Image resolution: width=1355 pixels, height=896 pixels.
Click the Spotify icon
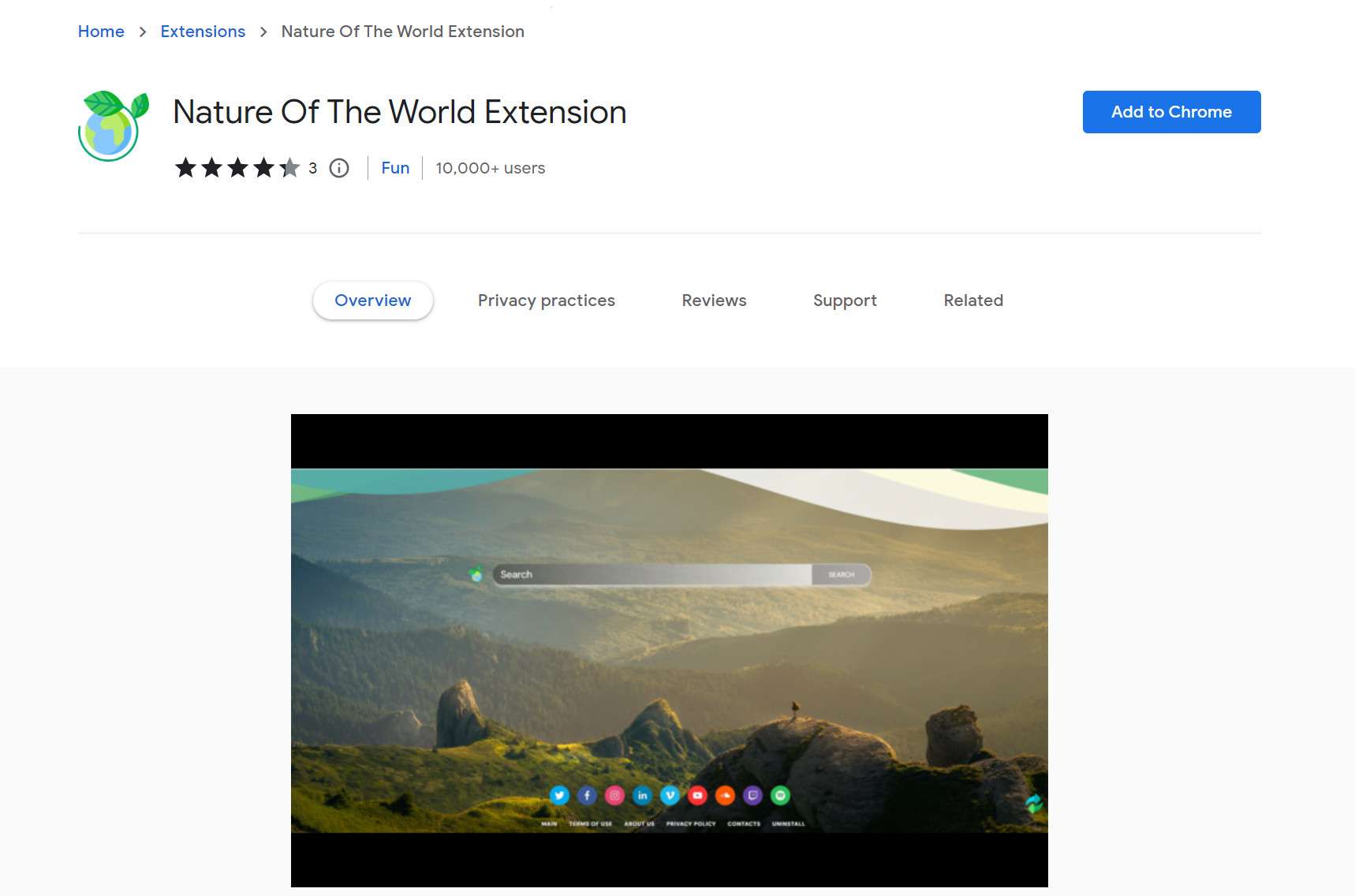point(780,796)
